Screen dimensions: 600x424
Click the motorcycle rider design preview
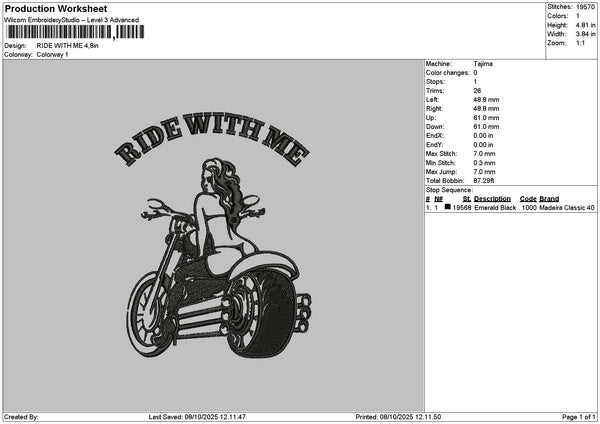pyautogui.click(x=218, y=258)
